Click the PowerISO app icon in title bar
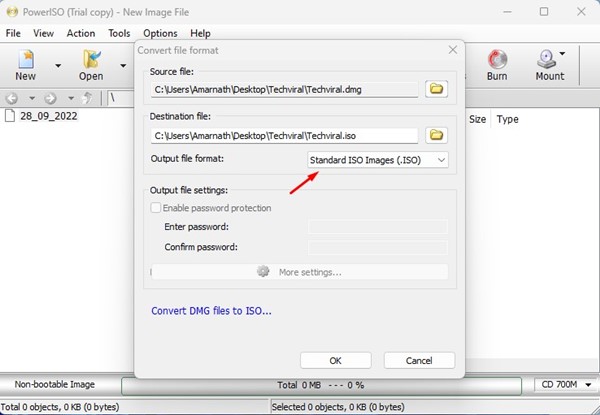The width and height of the screenshot is (600, 415). pos(12,12)
